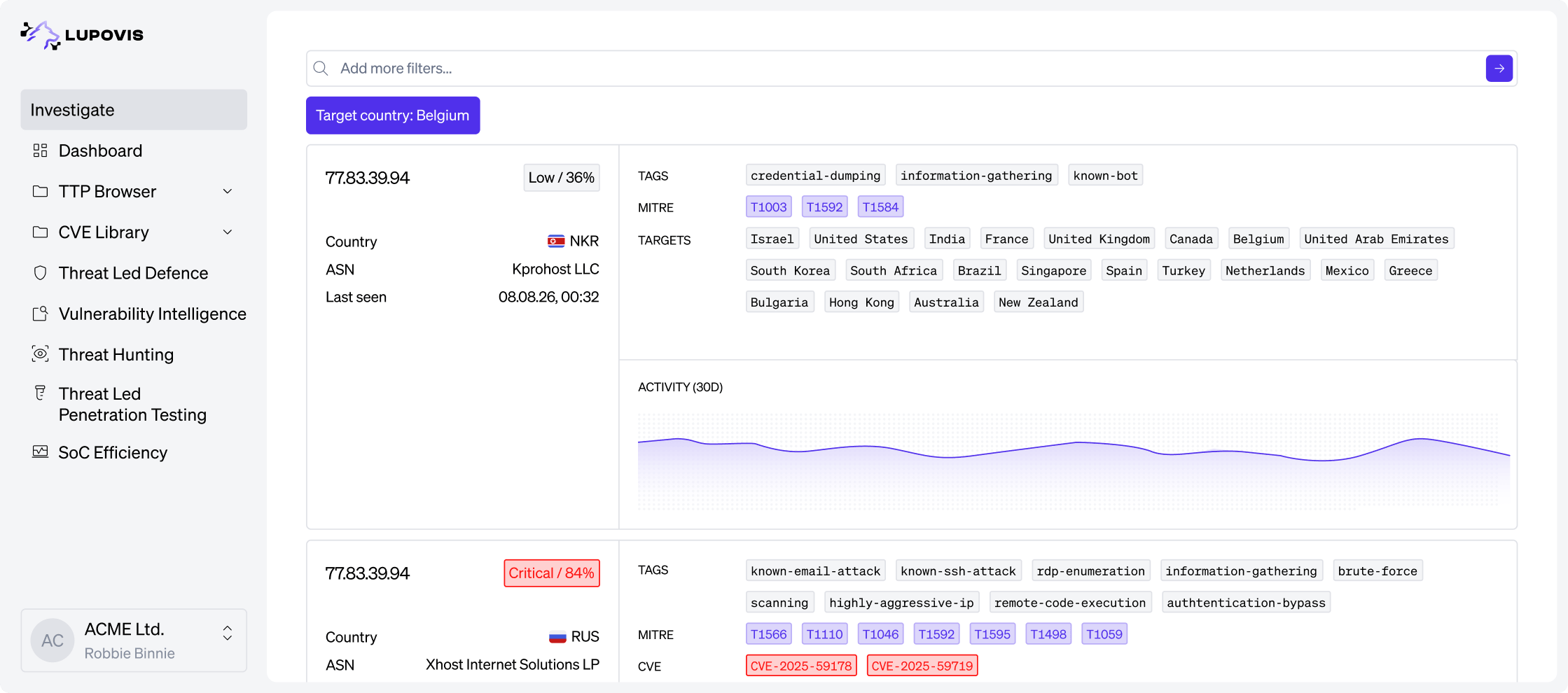Click the known-email-attack tag
Screen dimensions: 1568x693
(x=816, y=570)
